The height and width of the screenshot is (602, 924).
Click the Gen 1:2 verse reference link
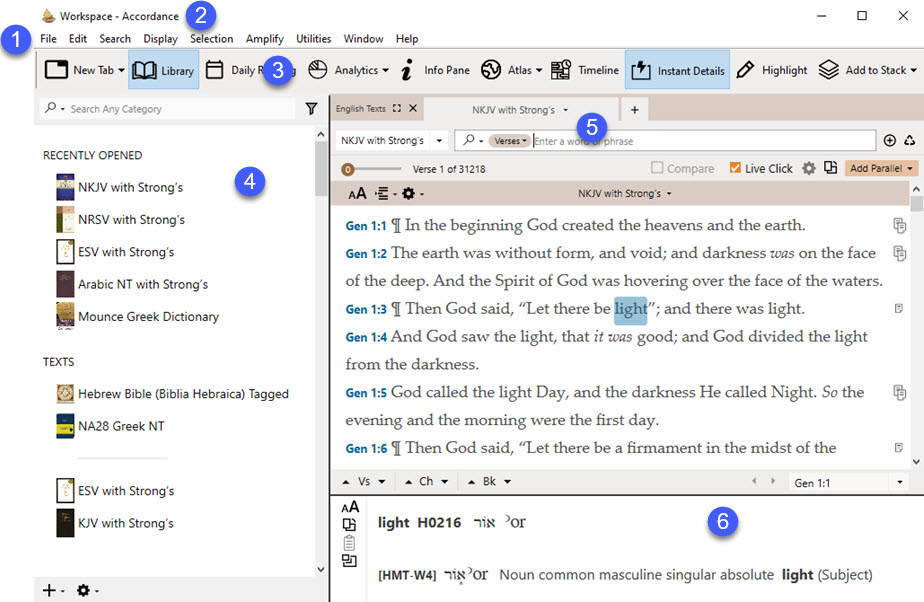(366, 254)
